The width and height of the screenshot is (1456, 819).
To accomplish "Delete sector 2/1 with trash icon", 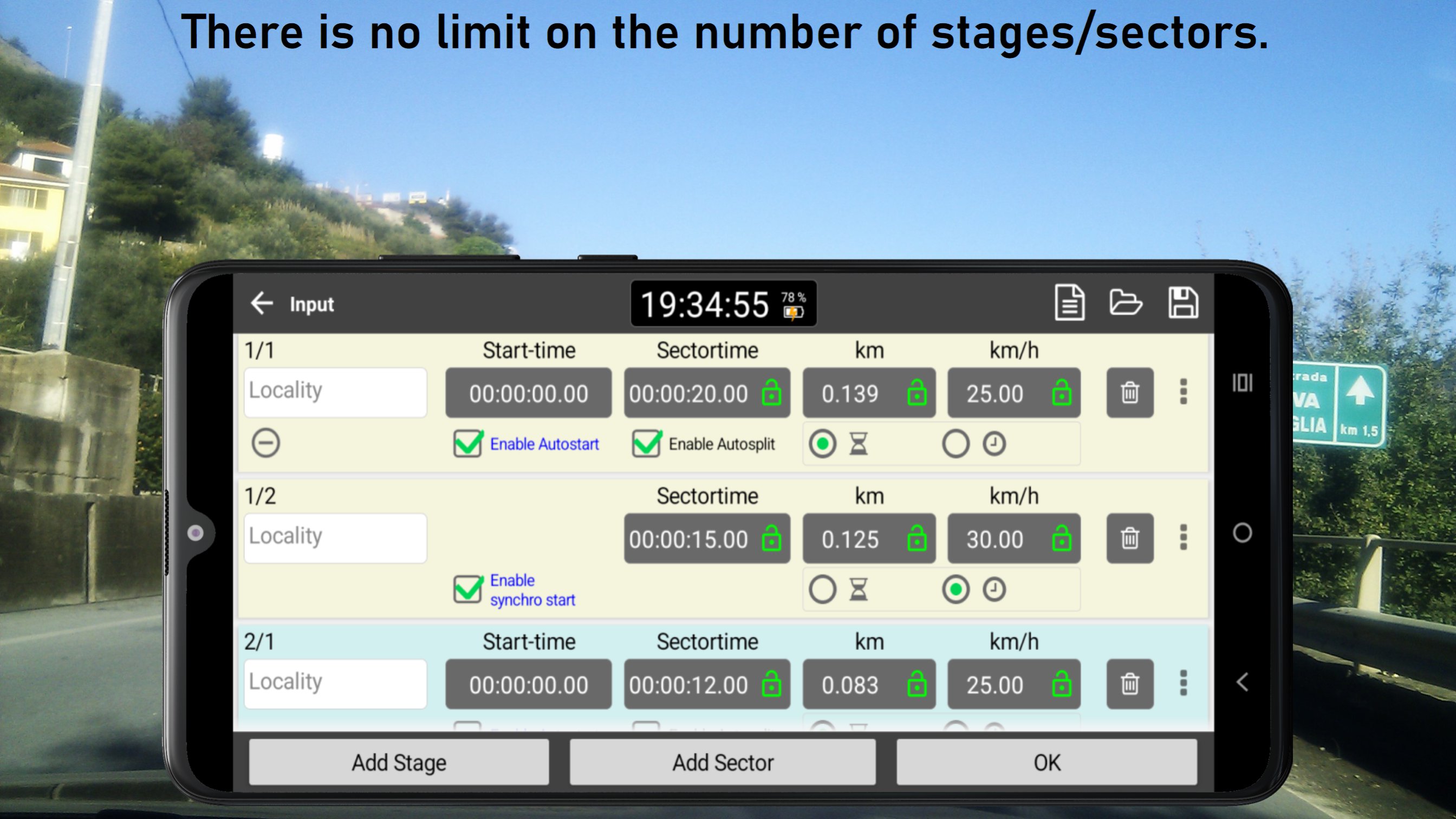I will click(x=1129, y=684).
